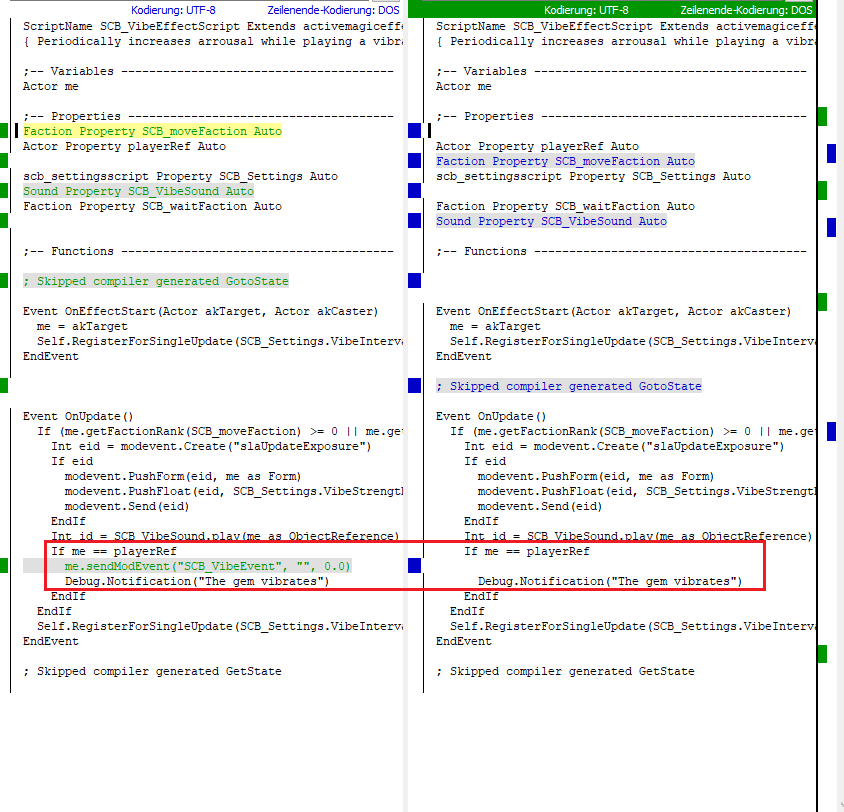Click green marker beside left 'Sound Property SCB_VibeSound Auto'
This screenshot has width=844, height=812.
click(x=4, y=190)
